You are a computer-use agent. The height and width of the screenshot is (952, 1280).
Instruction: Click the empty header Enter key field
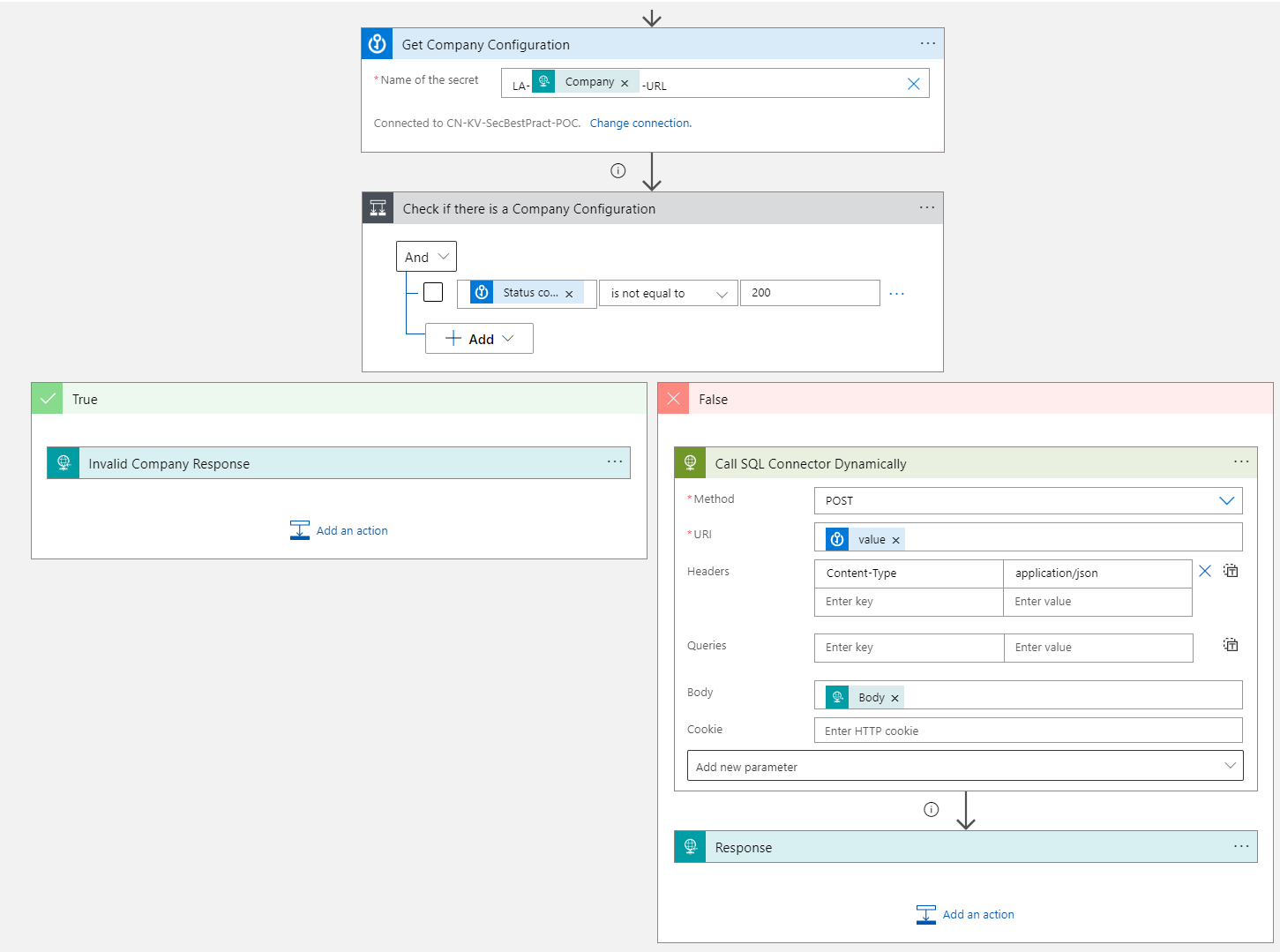[909, 602]
